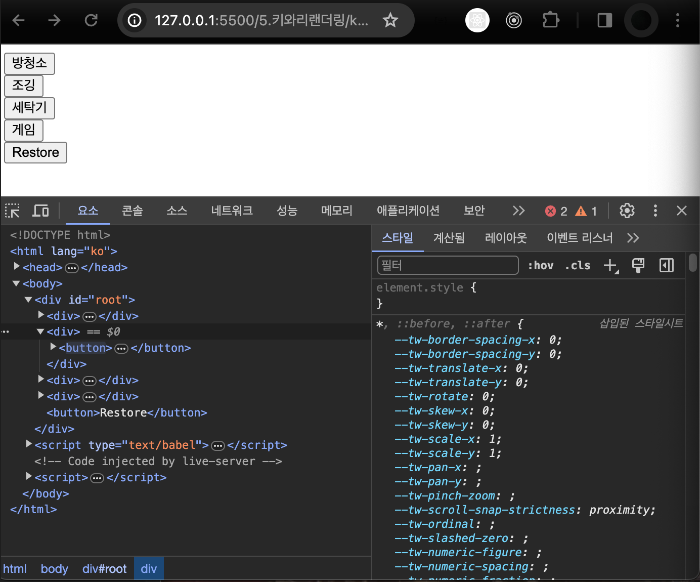
Task: Open the profile avatar menu
Action: 641,21
